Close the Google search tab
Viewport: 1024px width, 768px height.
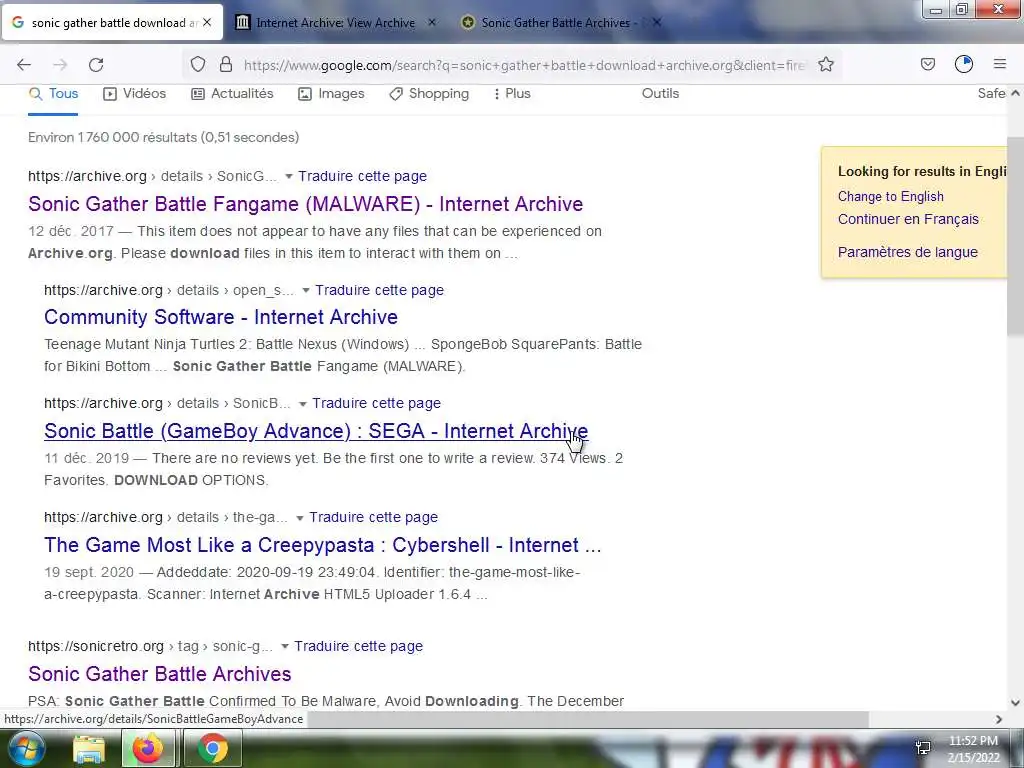click(207, 22)
